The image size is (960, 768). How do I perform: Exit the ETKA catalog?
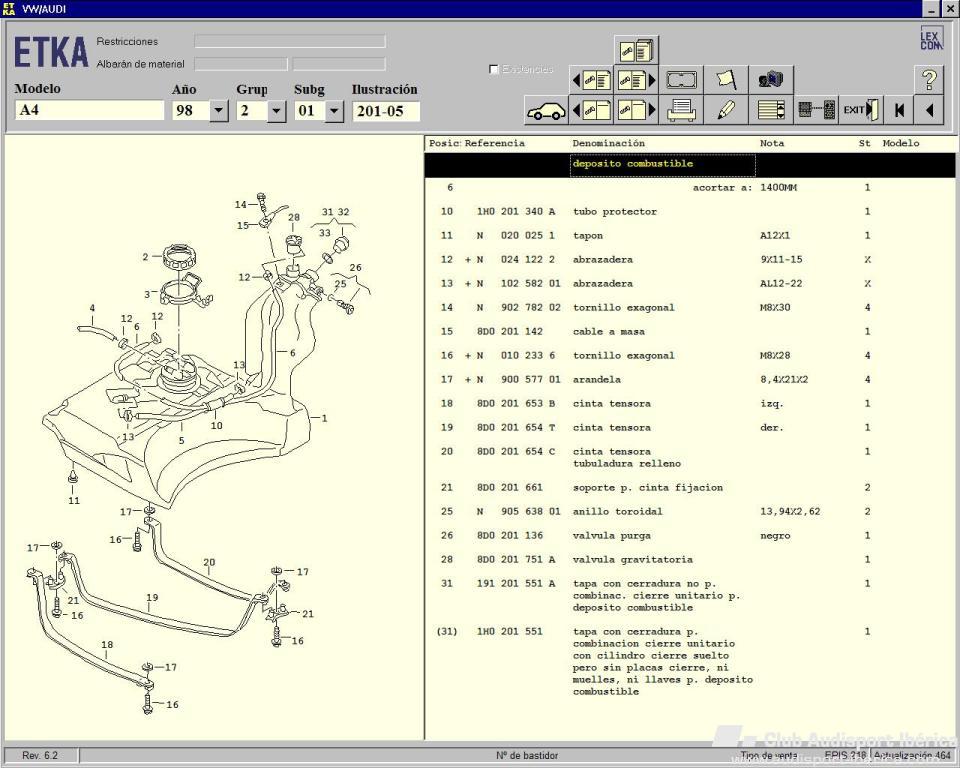[x=861, y=110]
